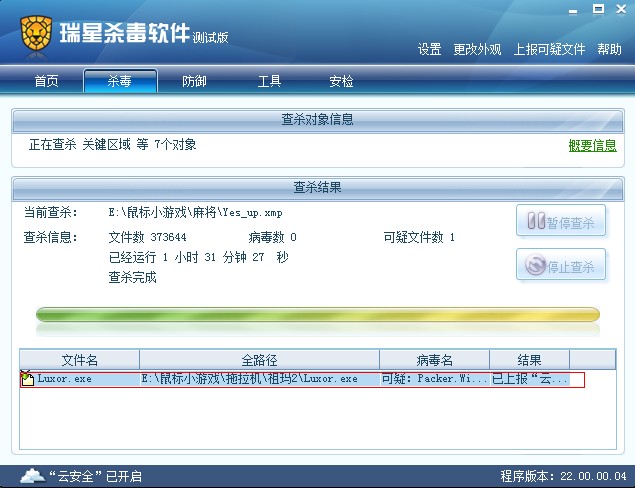Click the 已经运行 elapsed time text
The height and width of the screenshot is (488, 635).
(x=198, y=257)
